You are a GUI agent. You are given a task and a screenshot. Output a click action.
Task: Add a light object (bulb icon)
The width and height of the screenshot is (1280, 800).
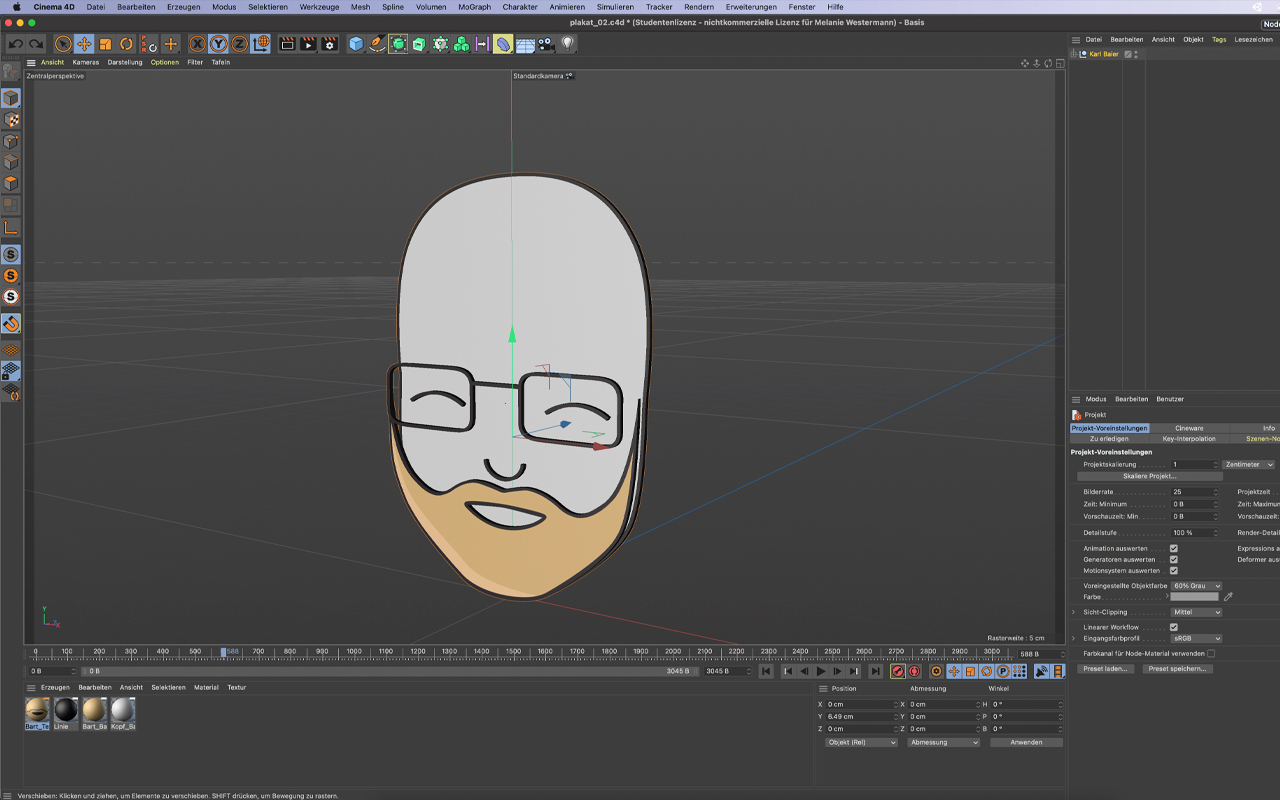point(567,44)
